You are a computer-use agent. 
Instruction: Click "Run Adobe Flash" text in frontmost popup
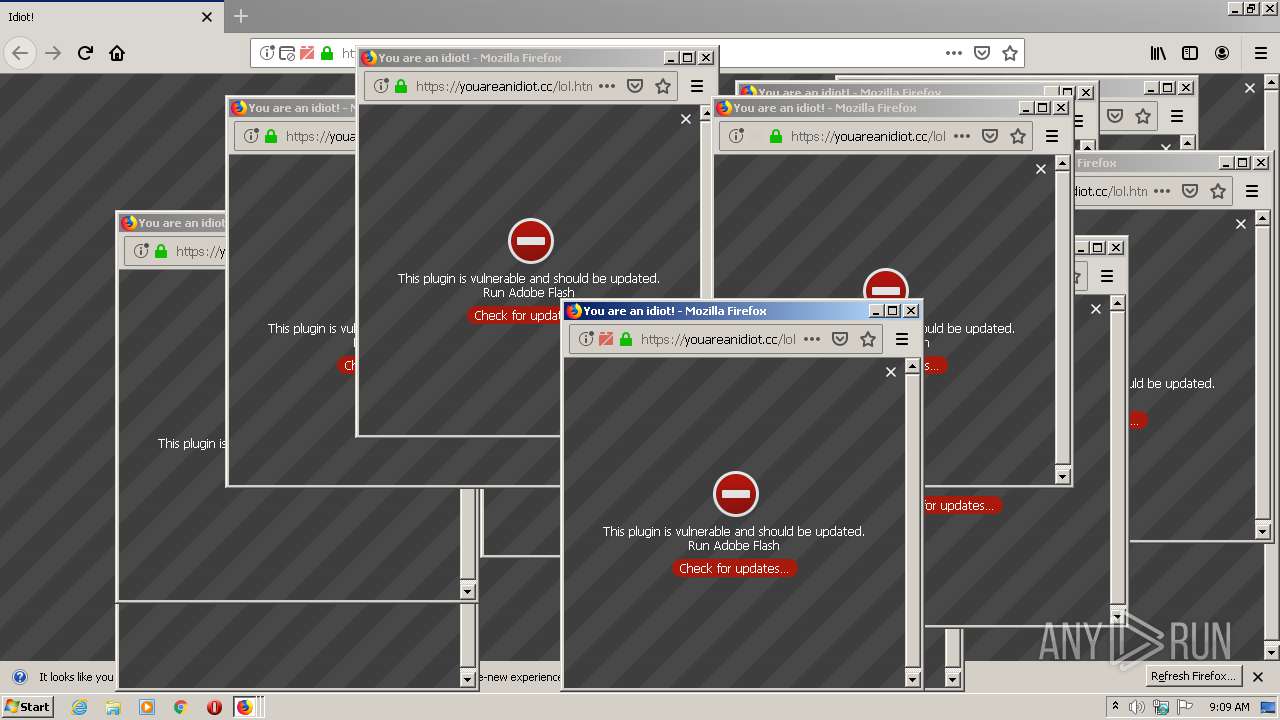(734, 545)
